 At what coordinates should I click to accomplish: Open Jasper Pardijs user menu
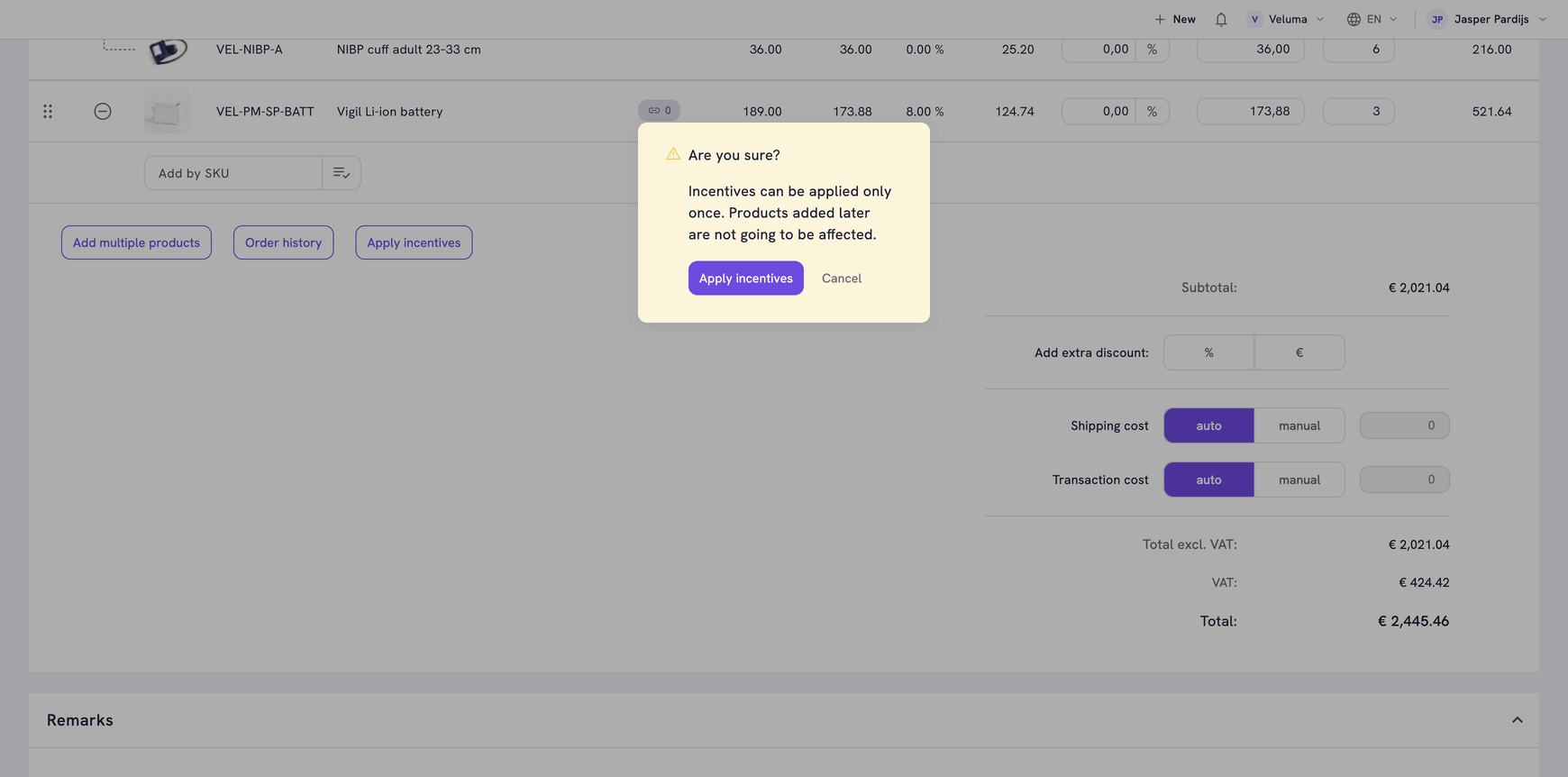(1488, 19)
